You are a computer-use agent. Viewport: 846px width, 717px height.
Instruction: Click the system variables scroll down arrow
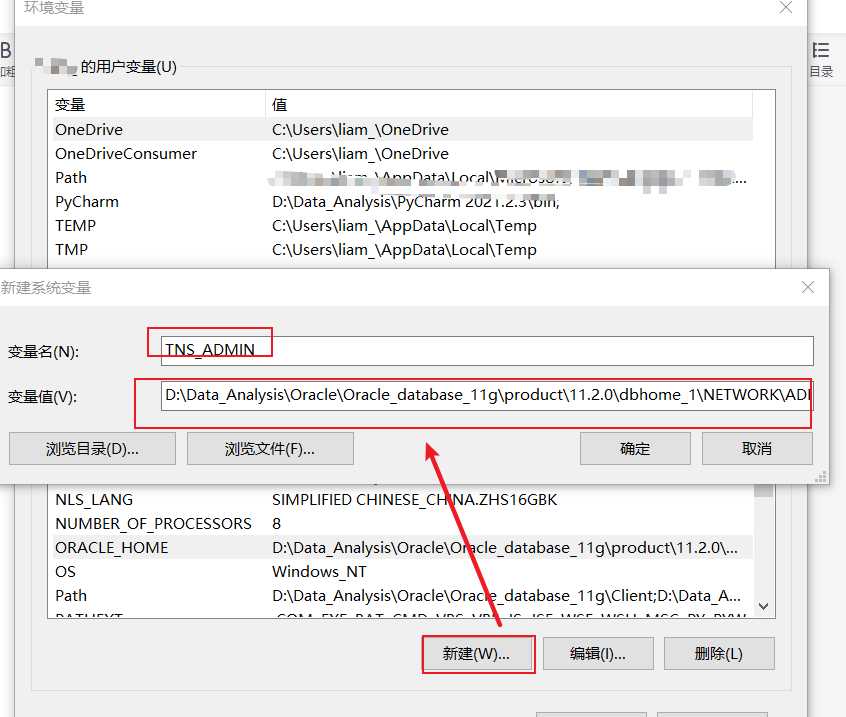point(763,606)
